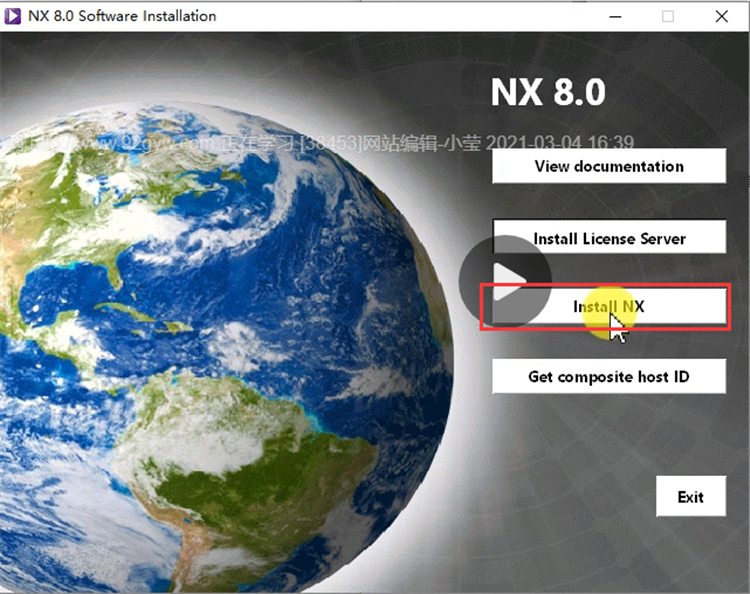This screenshot has height=594, width=750.
Task: Minimize the NX 8.0 Software Installation window
Action: (616, 16)
